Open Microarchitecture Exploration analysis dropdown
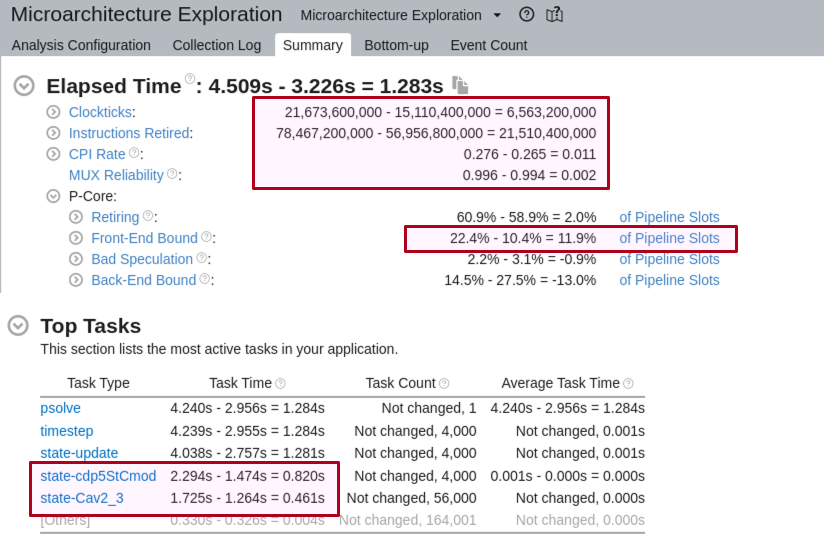The image size is (824, 542). 498,16
